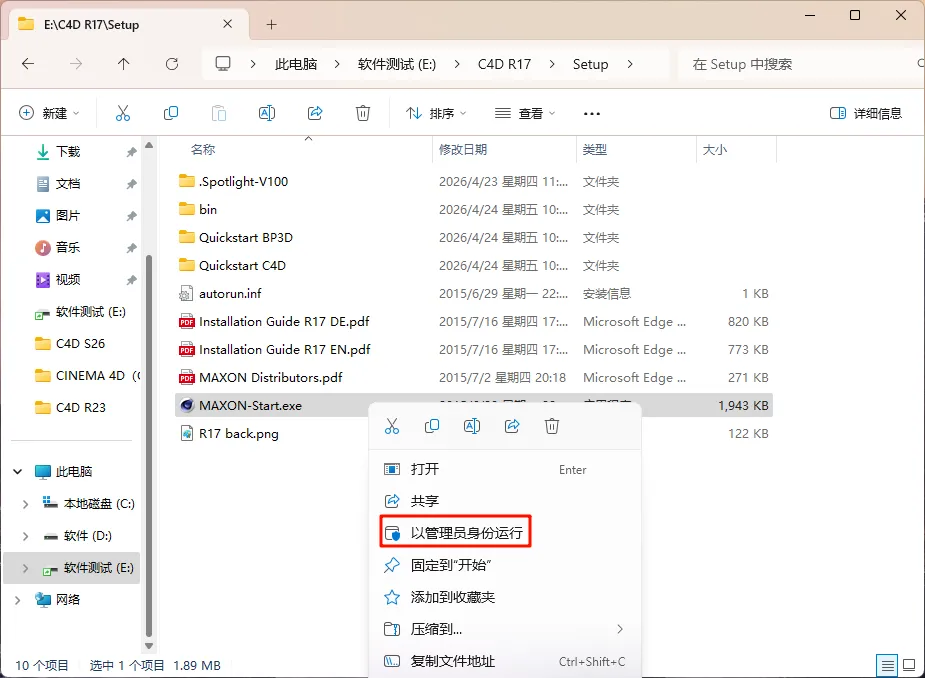Click the Copy icon in the main toolbar
This screenshot has width=925, height=678.
[171, 113]
